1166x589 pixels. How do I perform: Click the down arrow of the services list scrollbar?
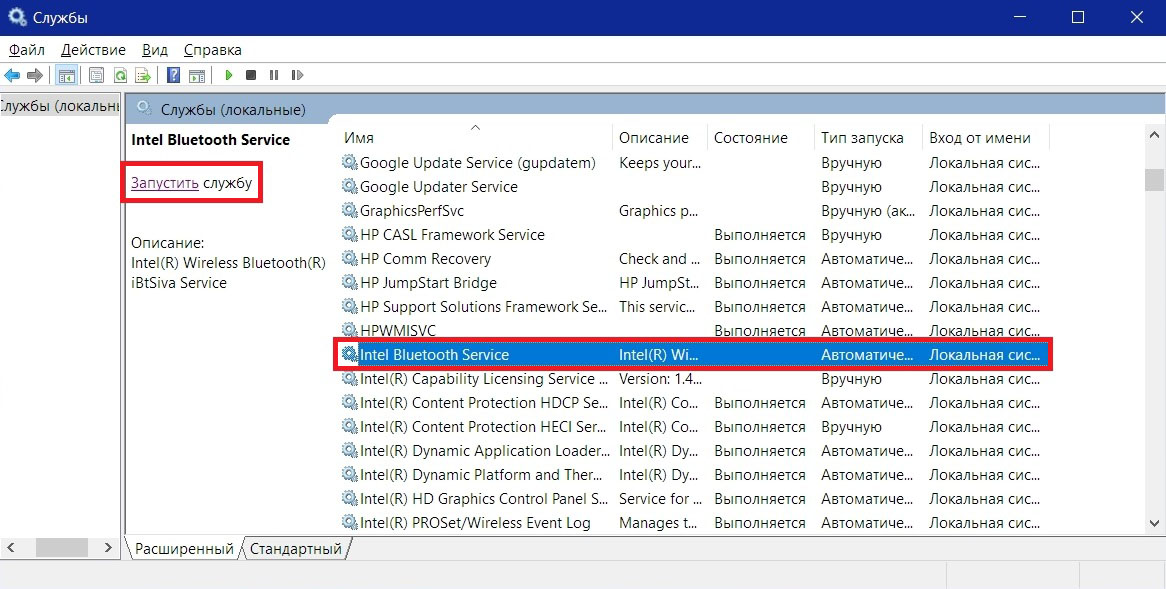(1154, 524)
